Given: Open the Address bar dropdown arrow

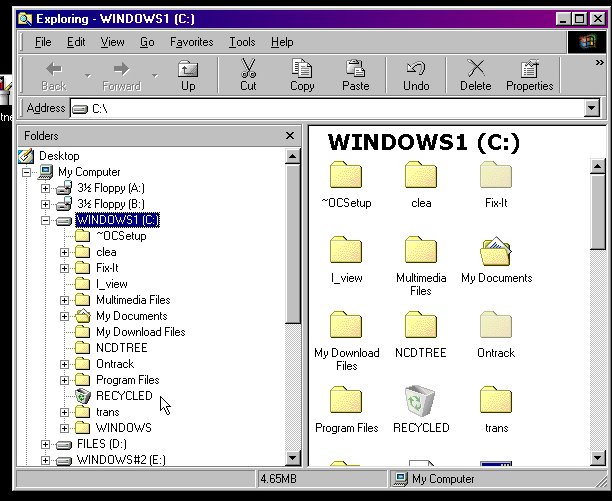Looking at the screenshot, I should click(592, 108).
